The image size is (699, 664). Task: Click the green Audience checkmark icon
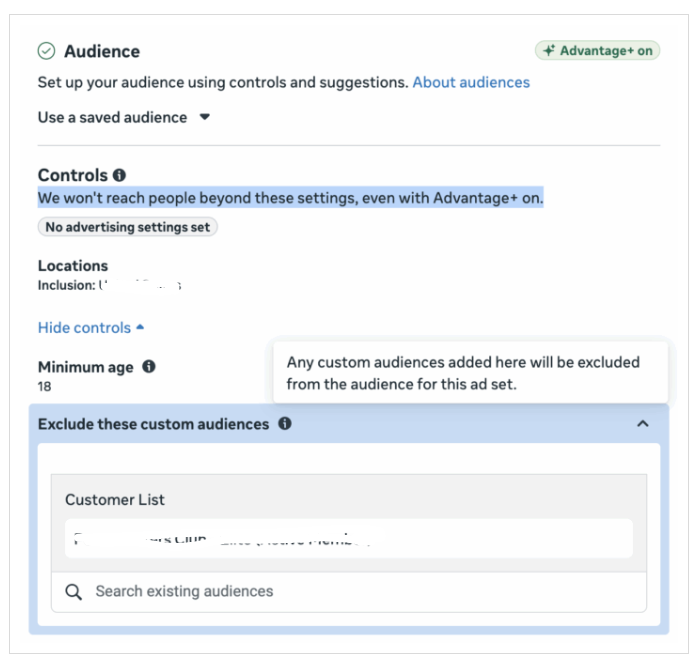pos(46,51)
